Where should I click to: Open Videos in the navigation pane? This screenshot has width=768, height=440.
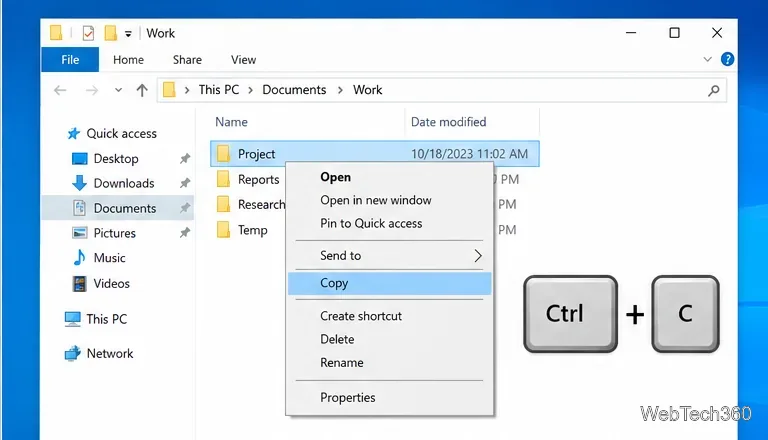(x=112, y=284)
